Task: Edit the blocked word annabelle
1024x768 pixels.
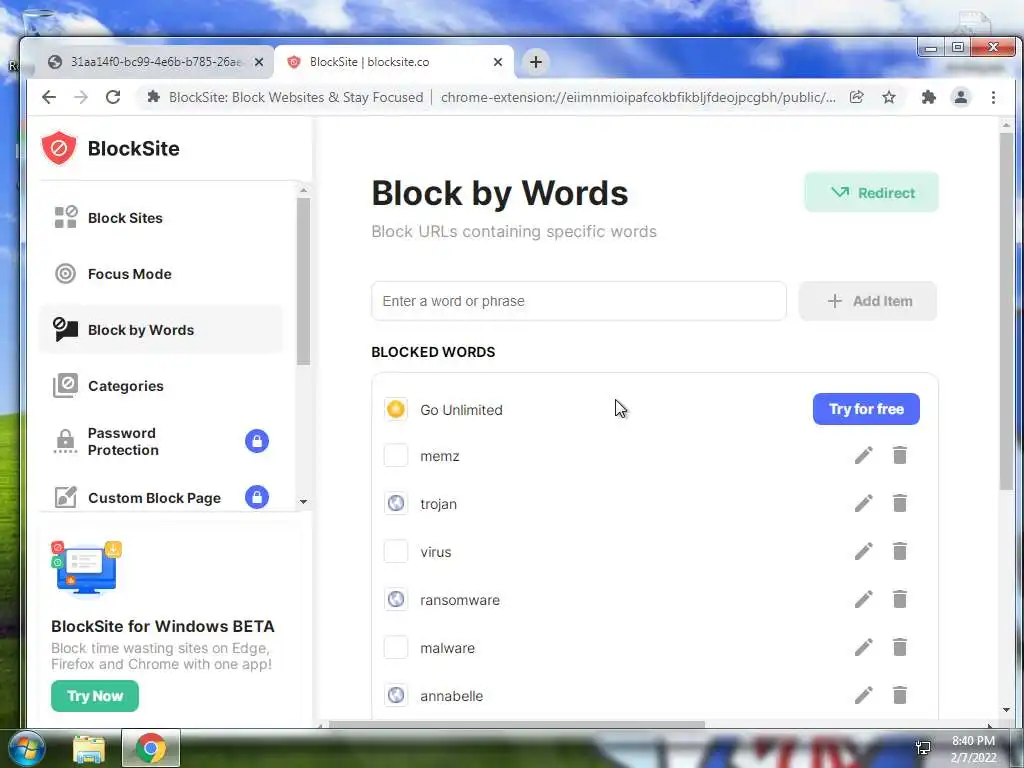Action: 863,696
